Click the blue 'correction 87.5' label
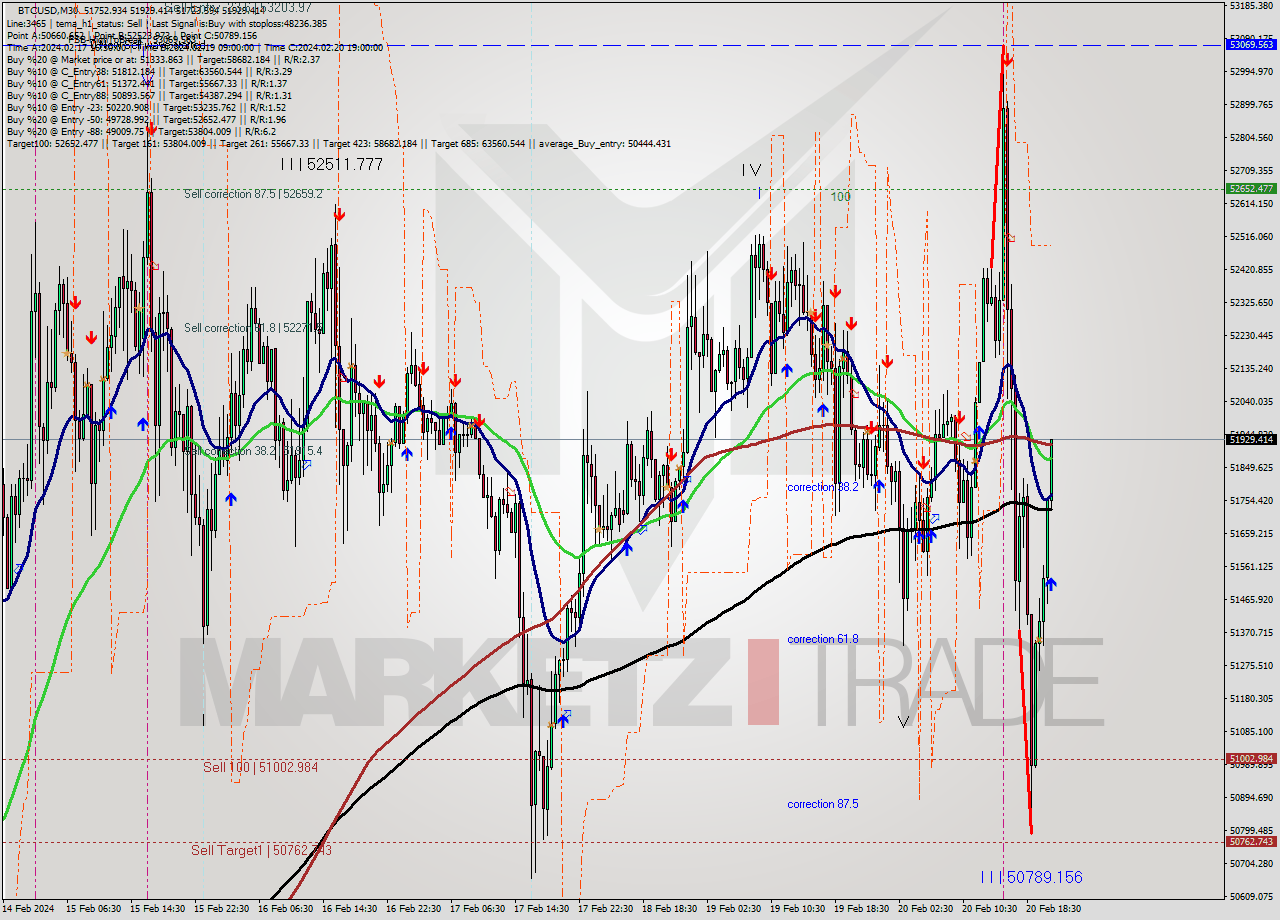This screenshot has width=1280, height=920. coord(823,804)
